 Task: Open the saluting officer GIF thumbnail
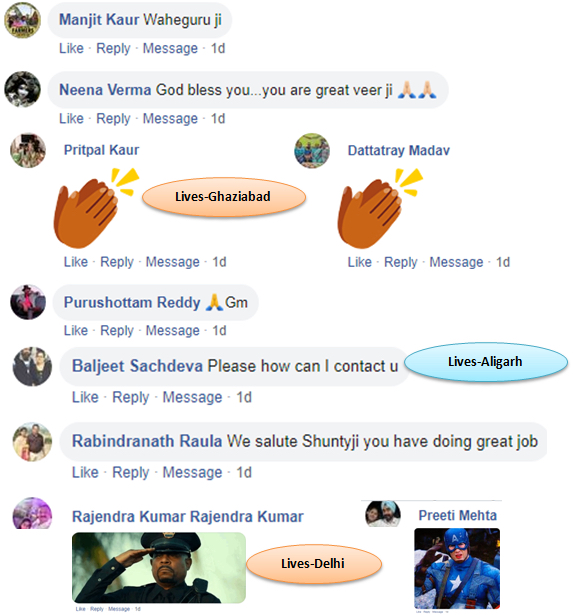coord(159,568)
